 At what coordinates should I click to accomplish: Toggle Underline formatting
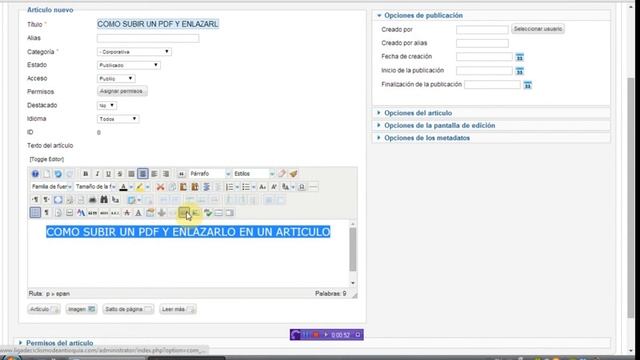pos(108,174)
